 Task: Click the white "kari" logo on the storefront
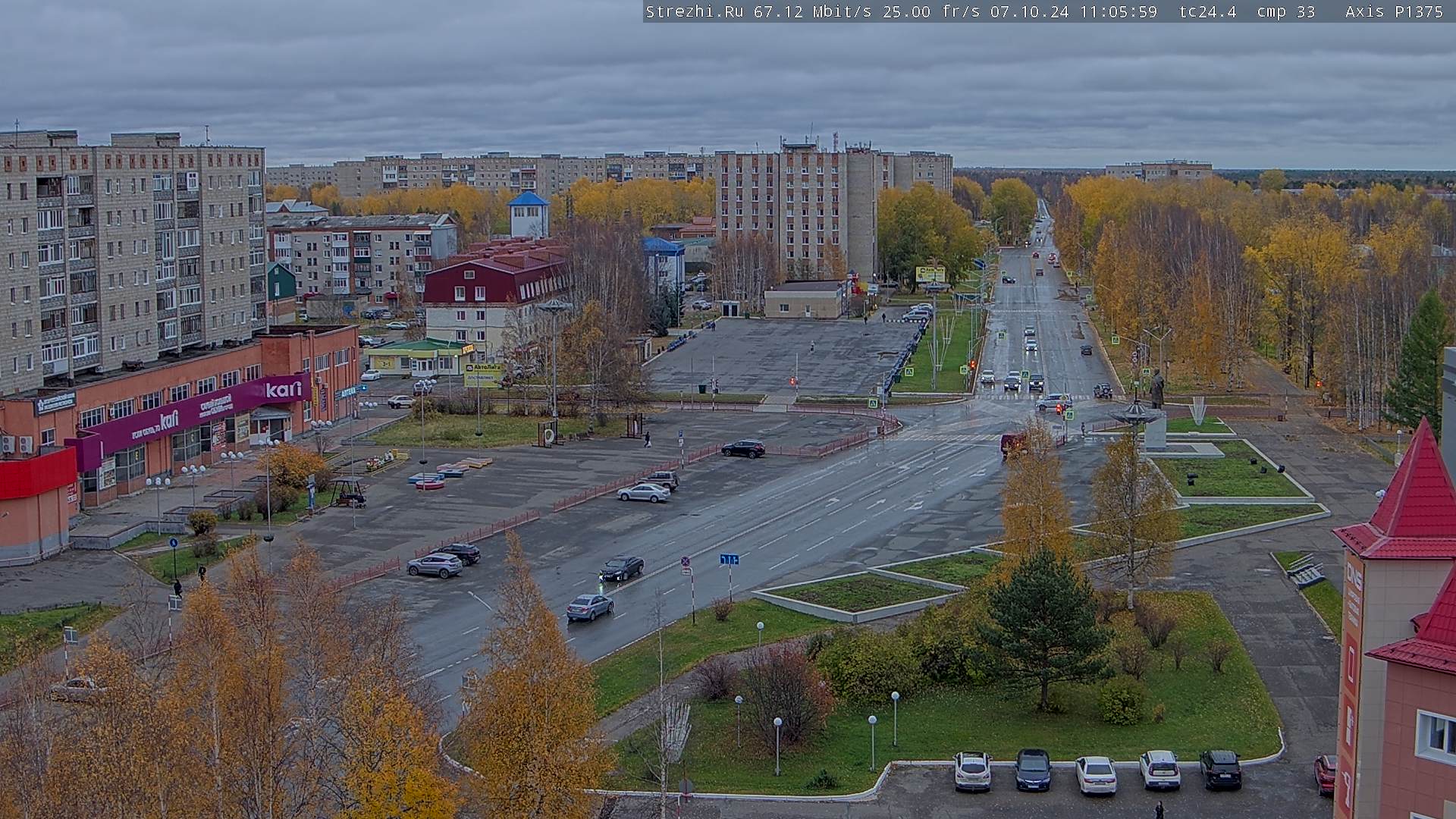tap(284, 389)
